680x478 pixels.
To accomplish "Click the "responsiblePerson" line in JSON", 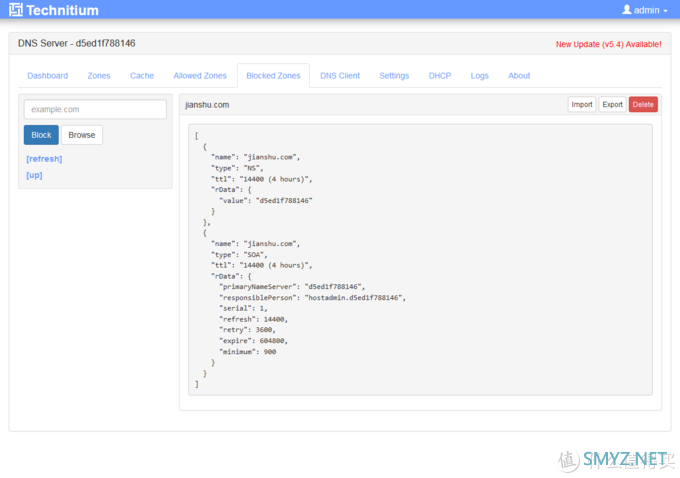I will click(x=312, y=298).
